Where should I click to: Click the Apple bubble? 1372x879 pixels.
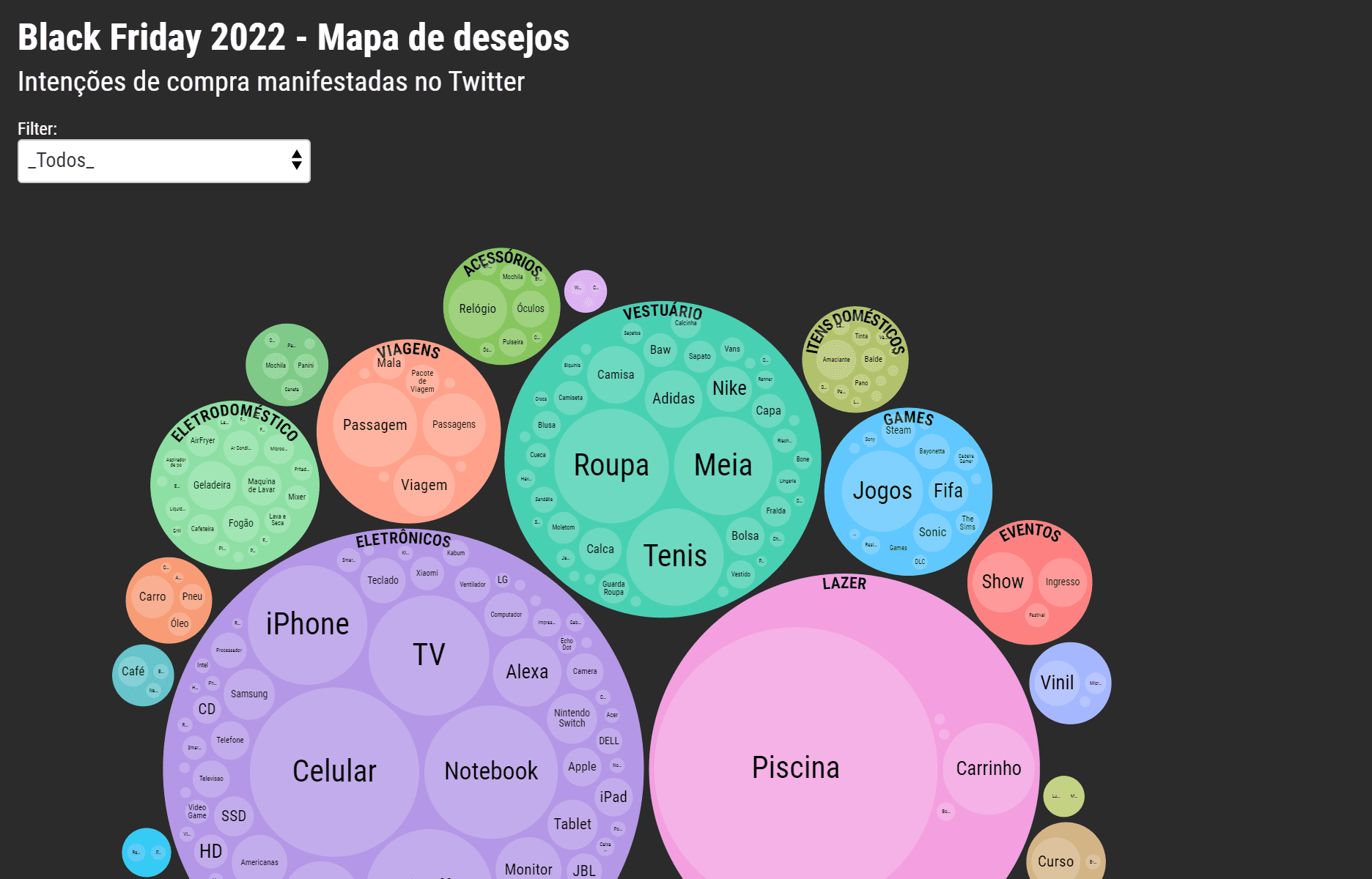[582, 767]
